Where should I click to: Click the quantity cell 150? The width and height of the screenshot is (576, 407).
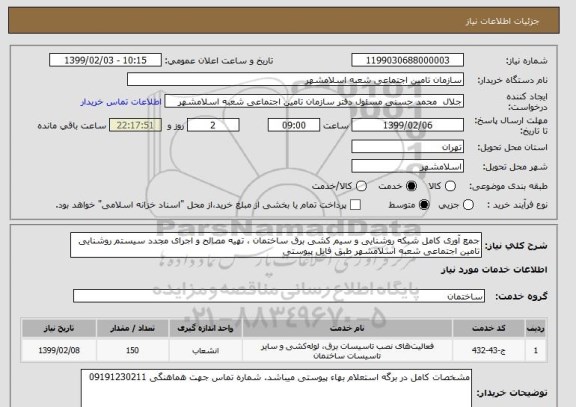click(133, 350)
